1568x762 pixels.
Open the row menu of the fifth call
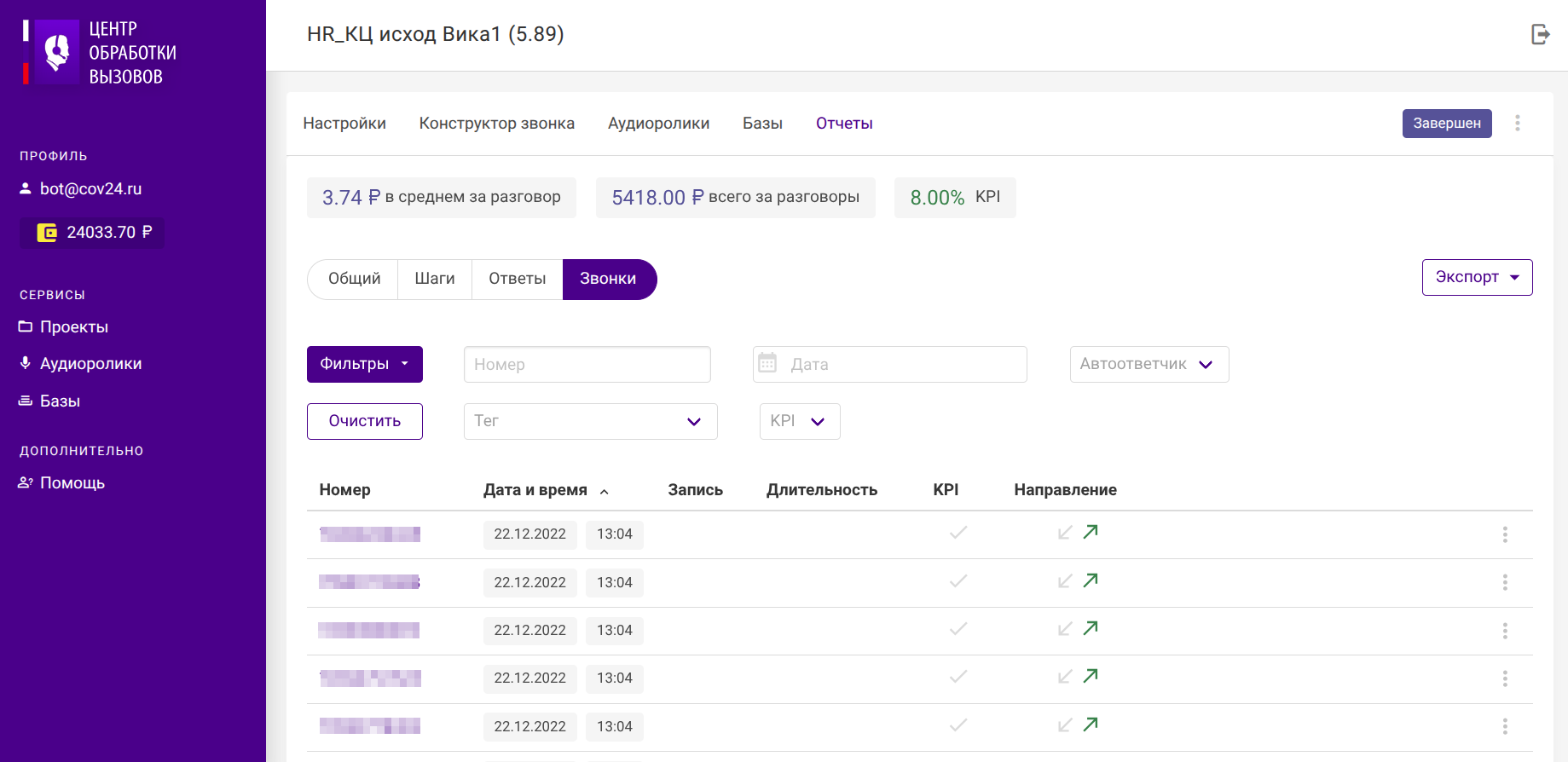click(x=1505, y=726)
